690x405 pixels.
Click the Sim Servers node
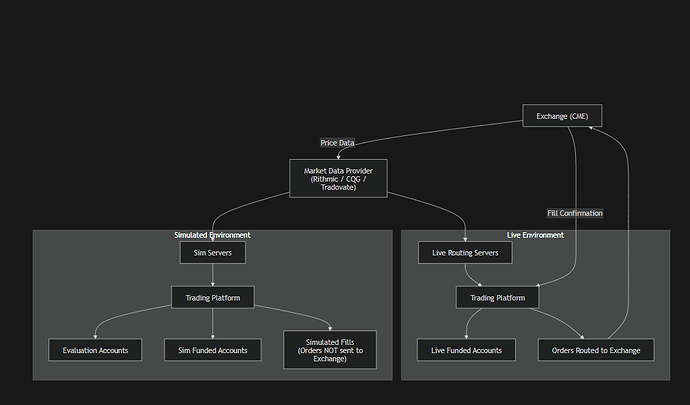point(212,253)
